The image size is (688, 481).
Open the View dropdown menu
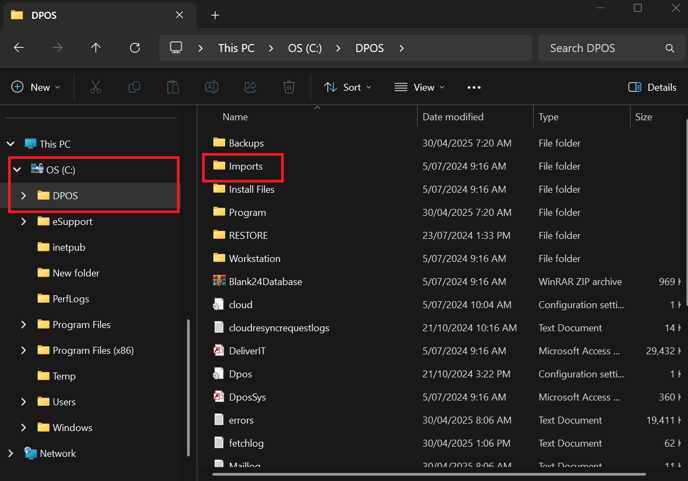click(419, 87)
